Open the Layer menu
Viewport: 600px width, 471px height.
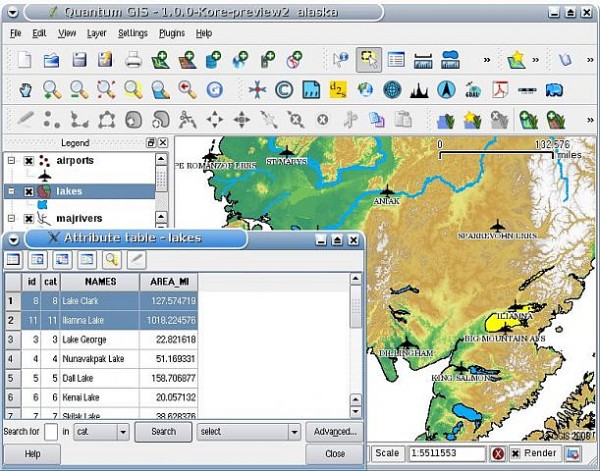pyautogui.click(x=96, y=33)
